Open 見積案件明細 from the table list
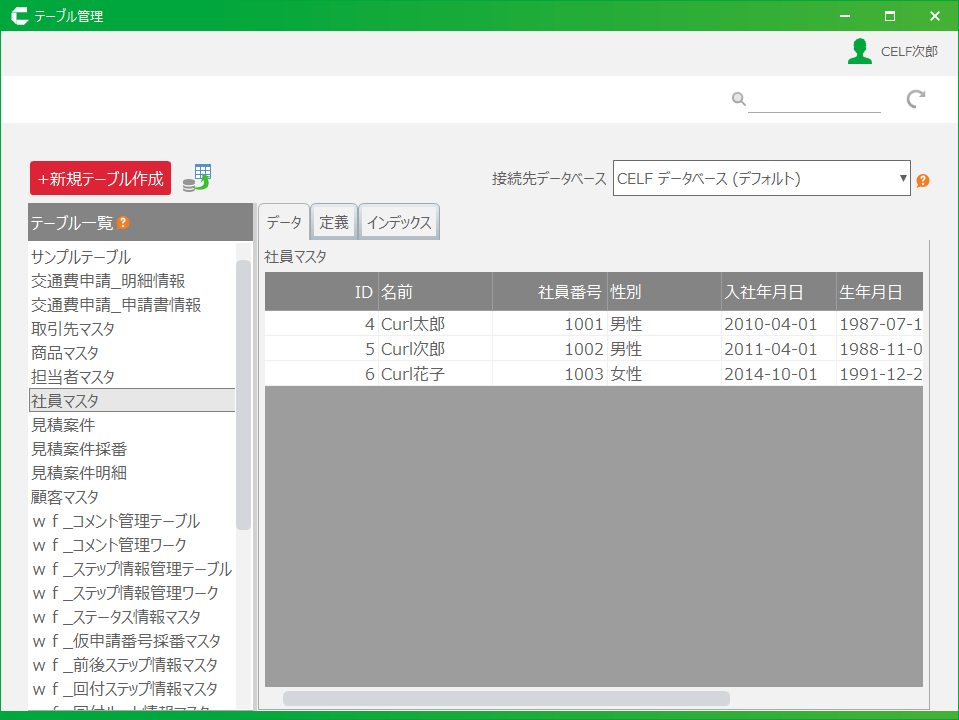959x720 pixels. coord(79,473)
